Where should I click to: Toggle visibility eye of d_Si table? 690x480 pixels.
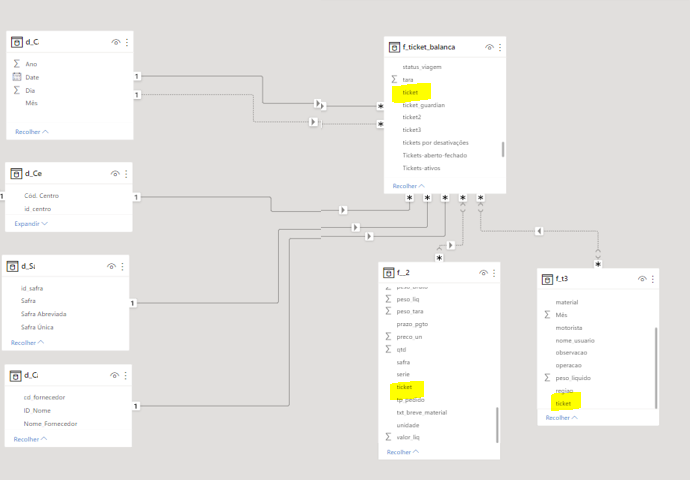(111, 266)
